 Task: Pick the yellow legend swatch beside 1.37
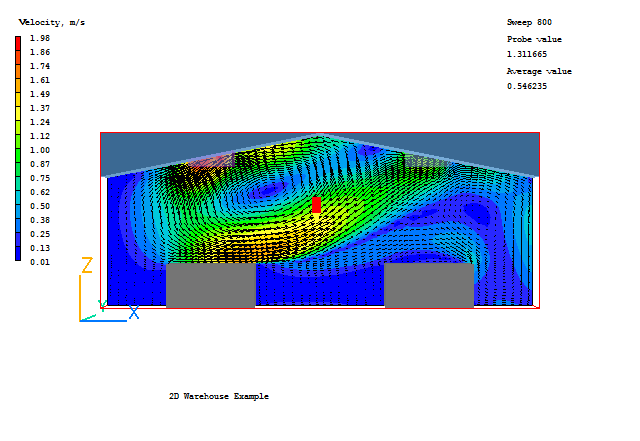(18, 108)
